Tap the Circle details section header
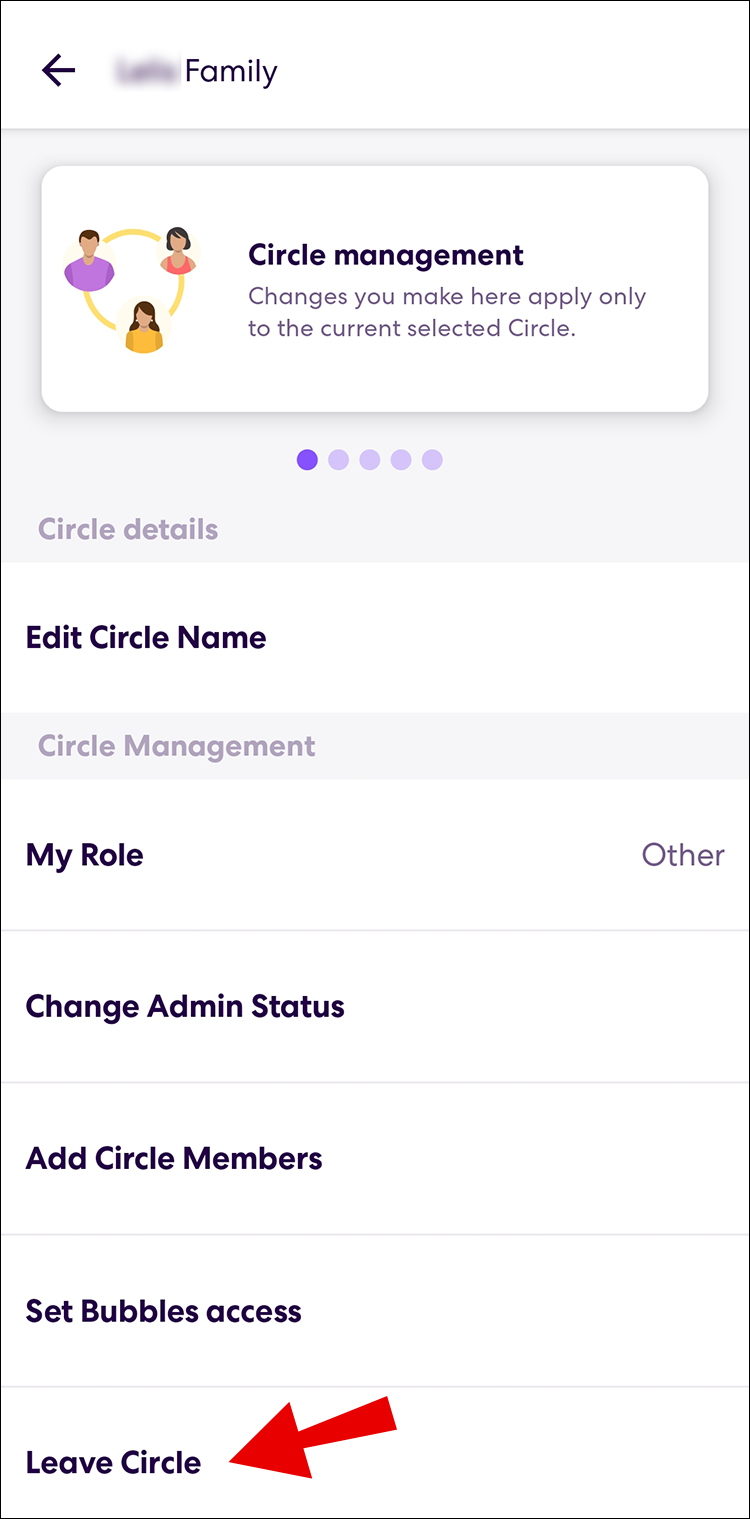Viewport: 750px width, 1519px height. [128, 529]
